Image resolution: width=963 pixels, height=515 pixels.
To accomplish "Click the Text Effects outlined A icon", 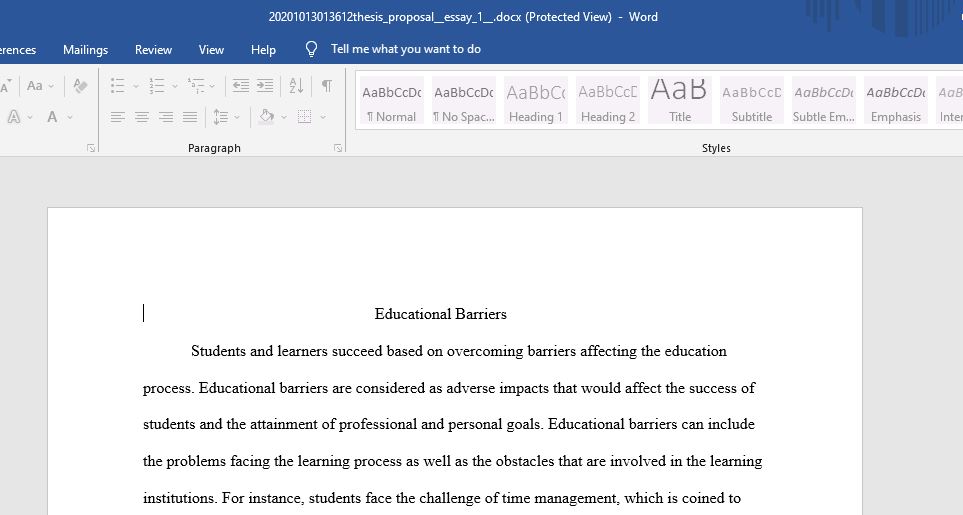I will (14, 117).
